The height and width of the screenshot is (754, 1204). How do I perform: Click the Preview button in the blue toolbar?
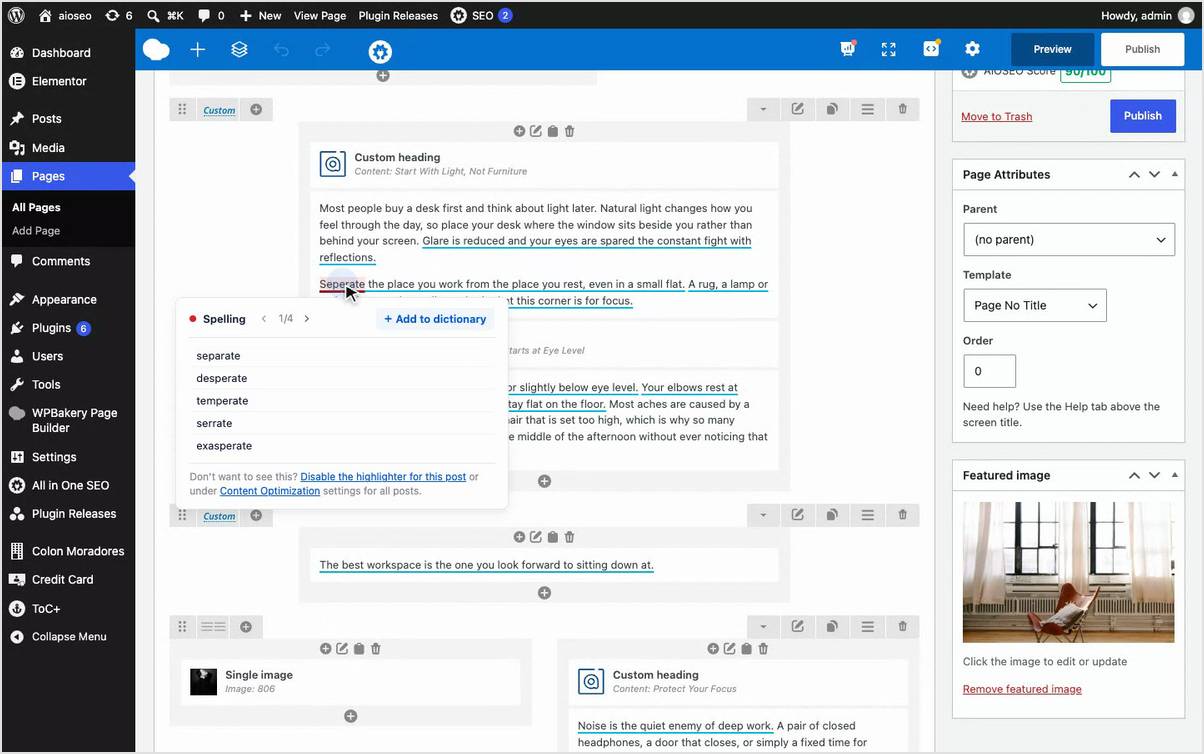click(1052, 49)
